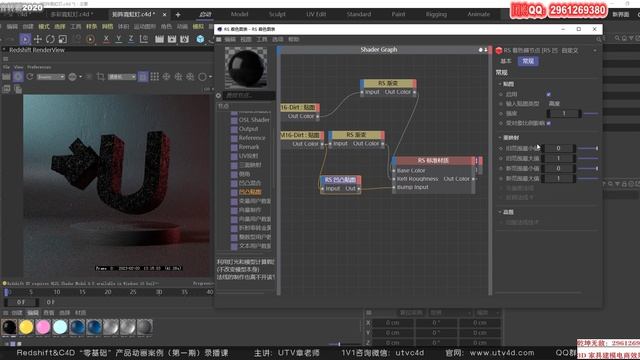Viewport: 640px width, 360px height.
Task: Toggle the RenderView panel collapse dot in its title
Action: click(x=4, y=50)
